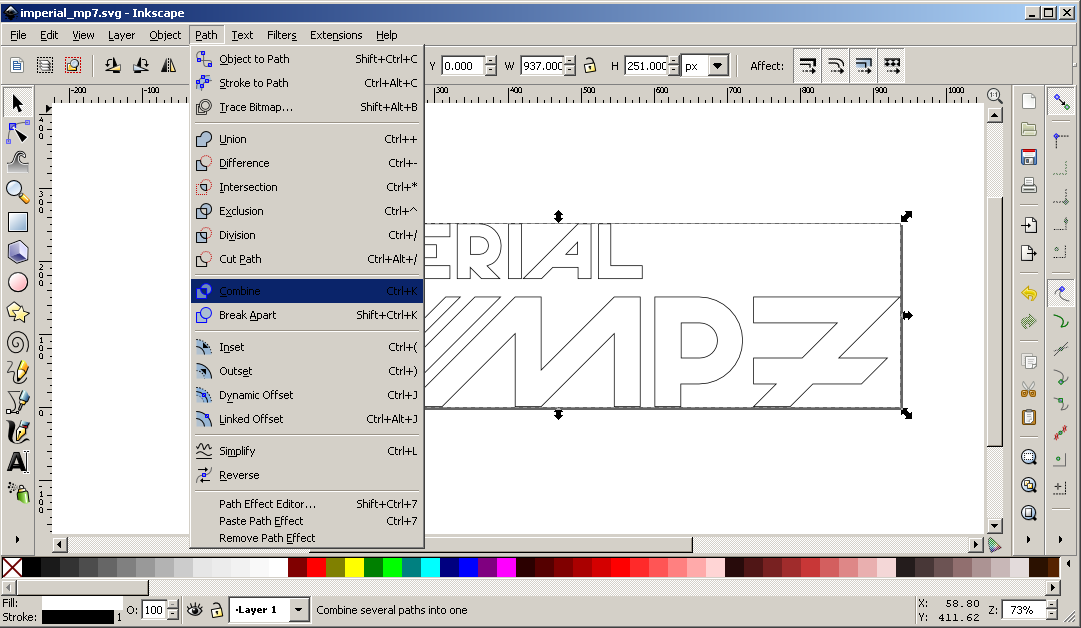Choose Break Apart from the Path menu

pos(247,315)
